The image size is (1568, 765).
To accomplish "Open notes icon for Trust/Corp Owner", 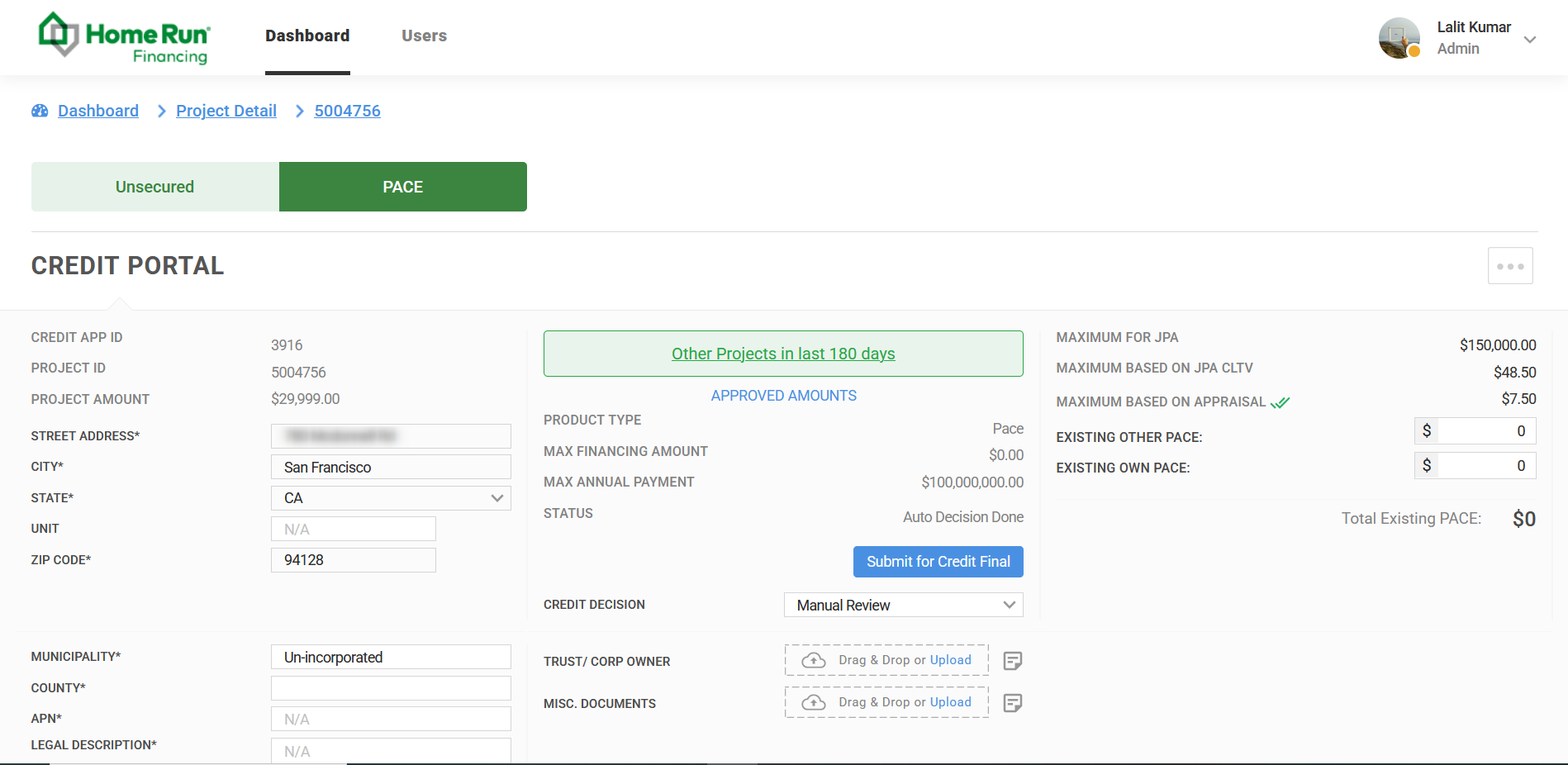I will [1012, 661].
